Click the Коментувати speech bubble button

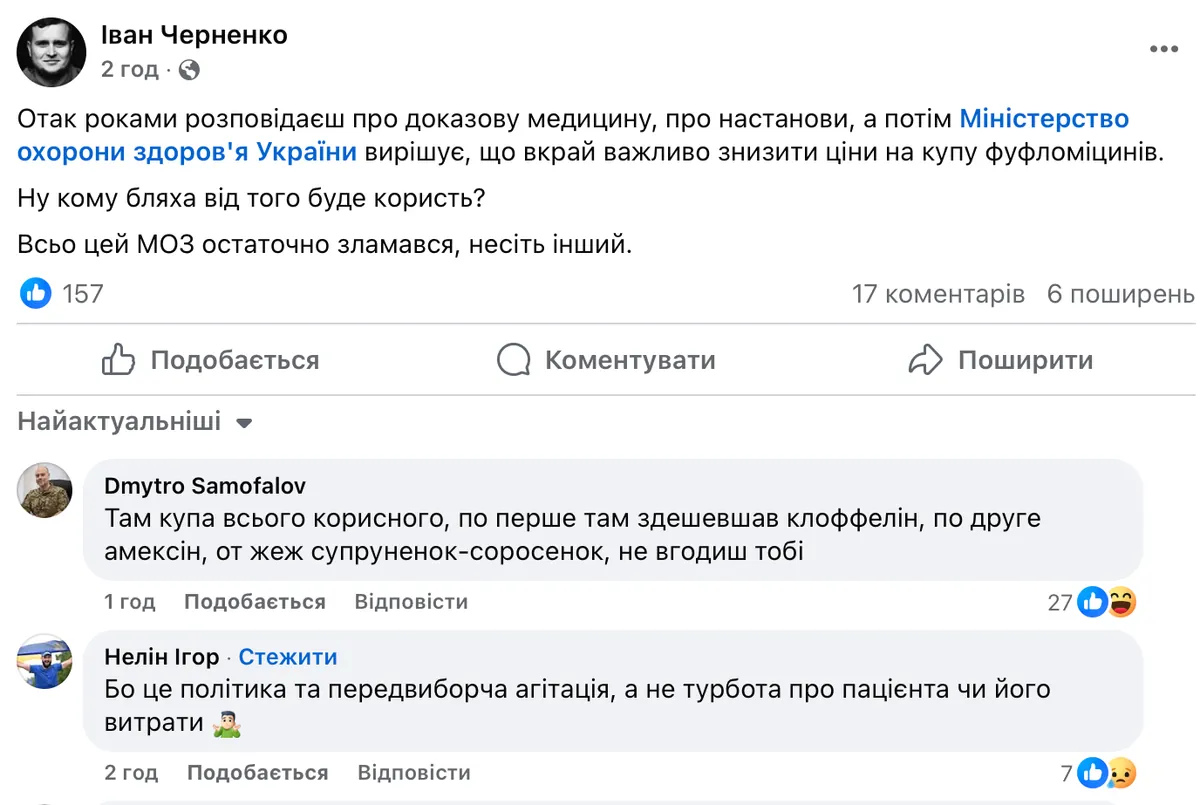(607, 360)
